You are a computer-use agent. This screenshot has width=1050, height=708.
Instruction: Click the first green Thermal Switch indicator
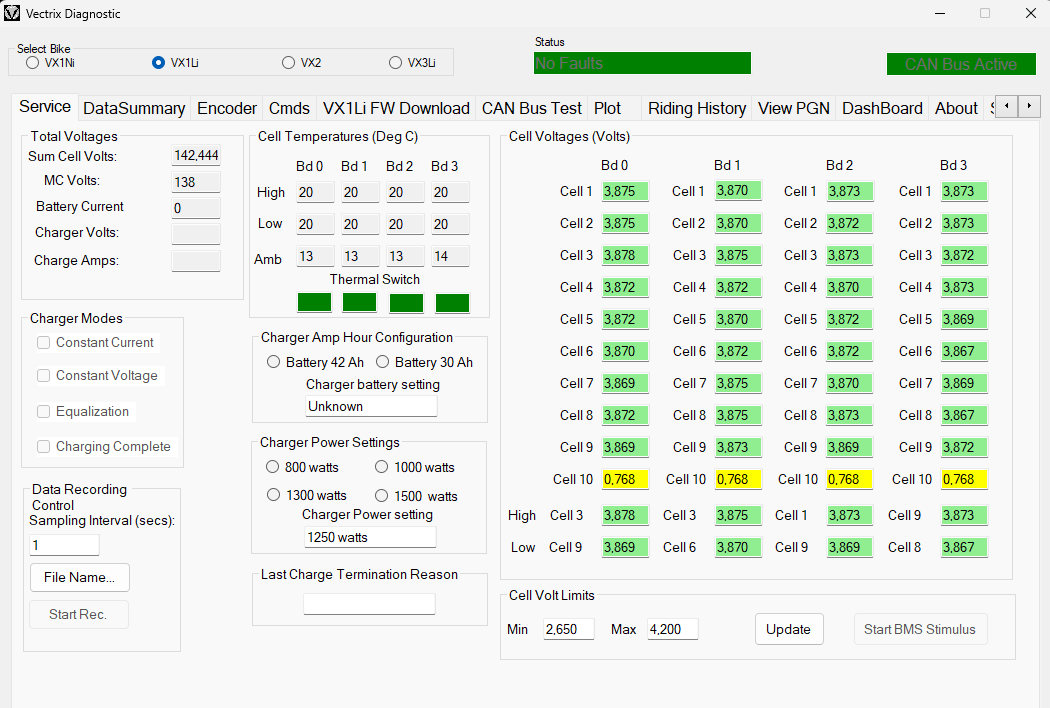coord(314,302)
